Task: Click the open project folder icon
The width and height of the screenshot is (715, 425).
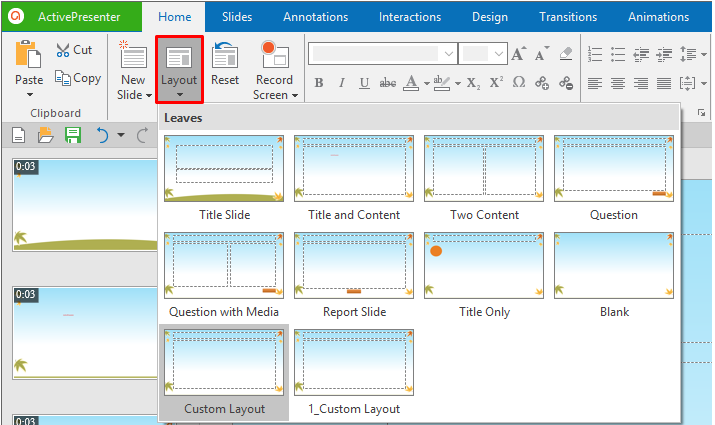Action: pos(46,135)
